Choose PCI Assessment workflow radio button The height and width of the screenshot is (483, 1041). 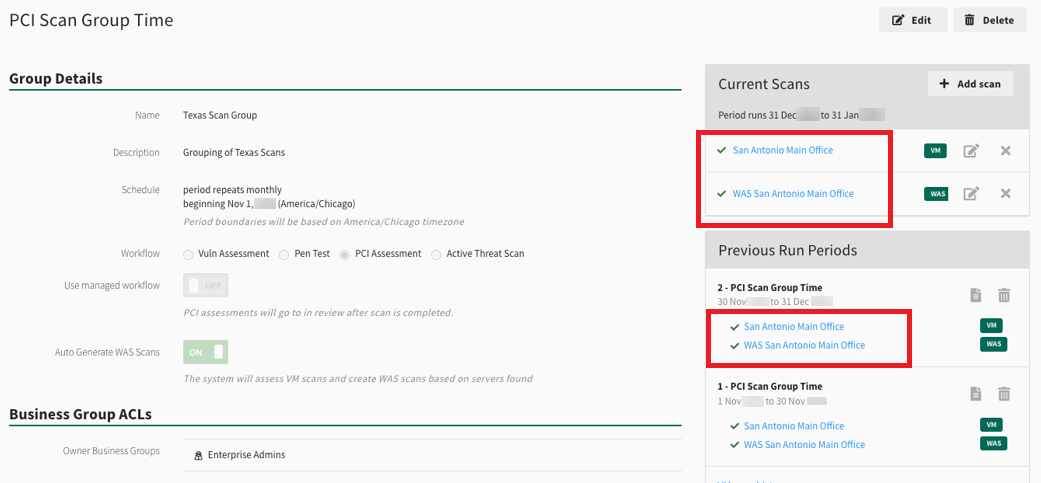pyautogui.click(x=346, y=254)
